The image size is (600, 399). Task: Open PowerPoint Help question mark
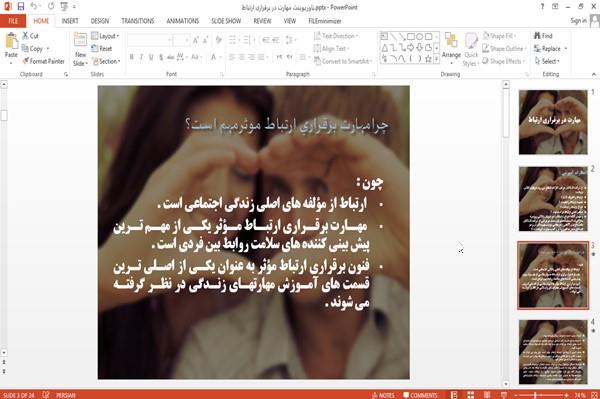click(542, 7)
